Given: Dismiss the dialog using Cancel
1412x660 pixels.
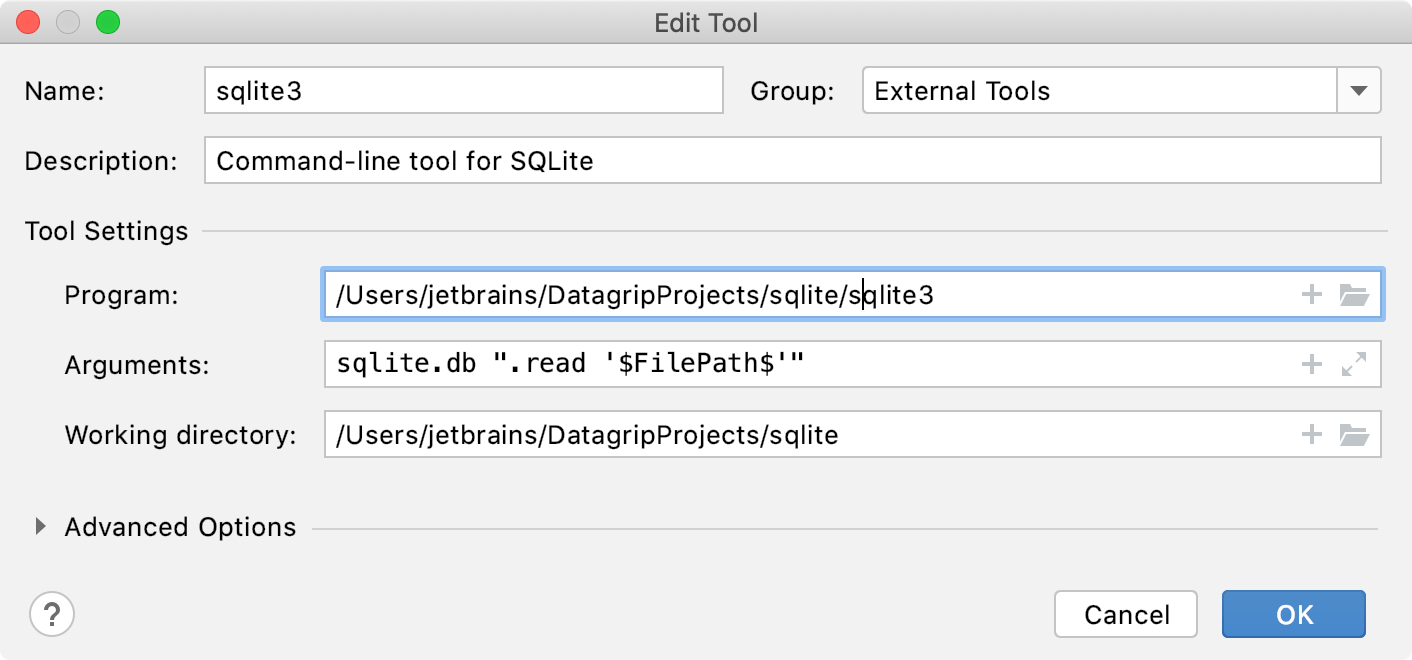Looking at the screenshot, I should click(x=1126, y=614).
